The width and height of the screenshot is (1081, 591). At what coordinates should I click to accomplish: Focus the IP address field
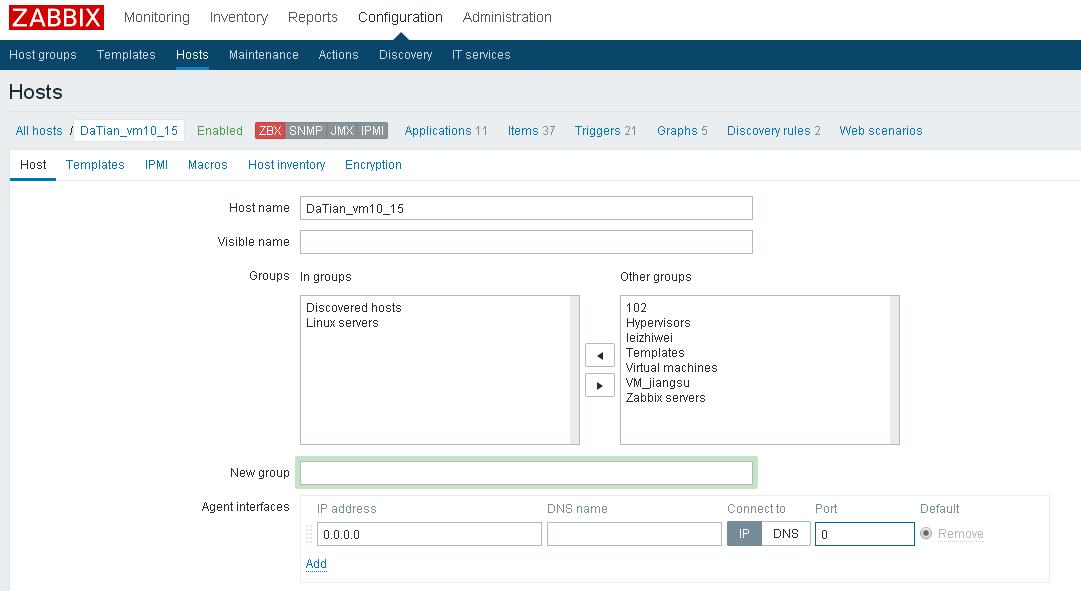pyautogui.click(x=429, y=534)
